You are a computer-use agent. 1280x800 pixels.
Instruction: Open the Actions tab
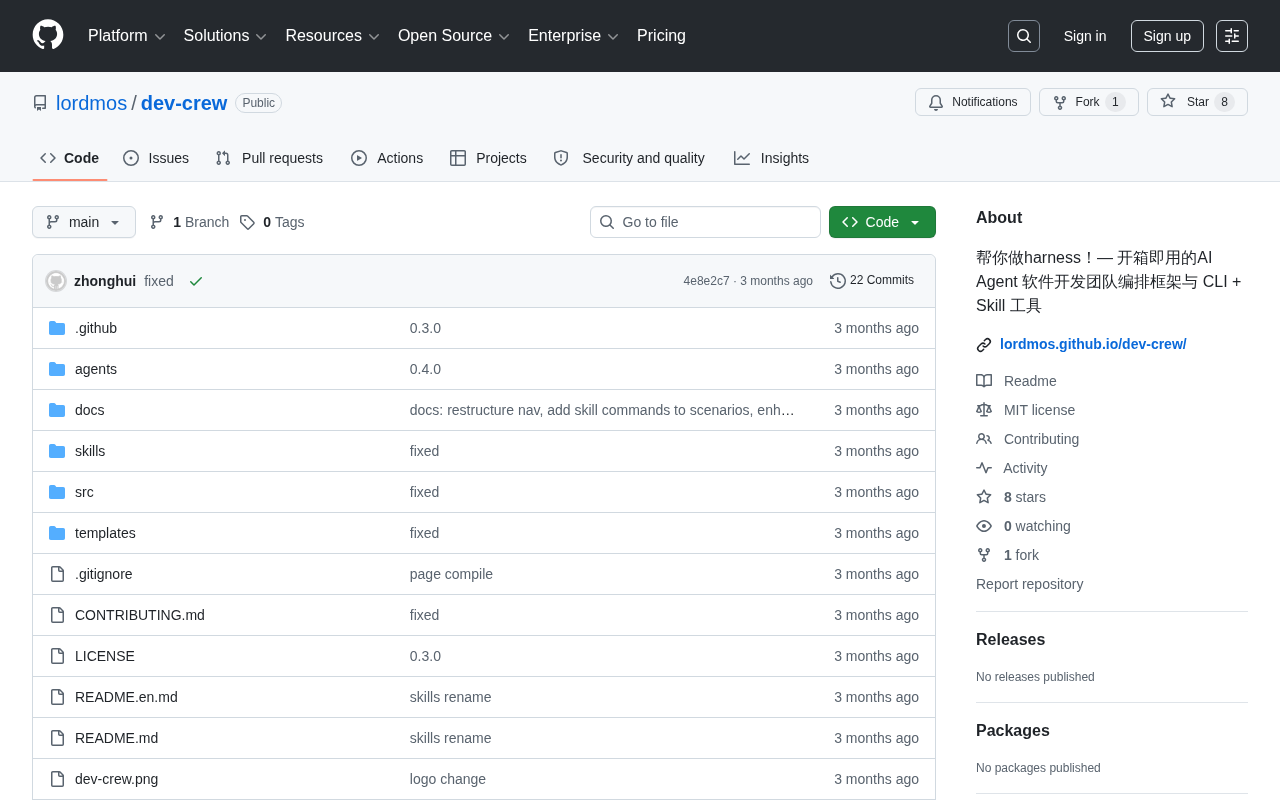(387, 158)
